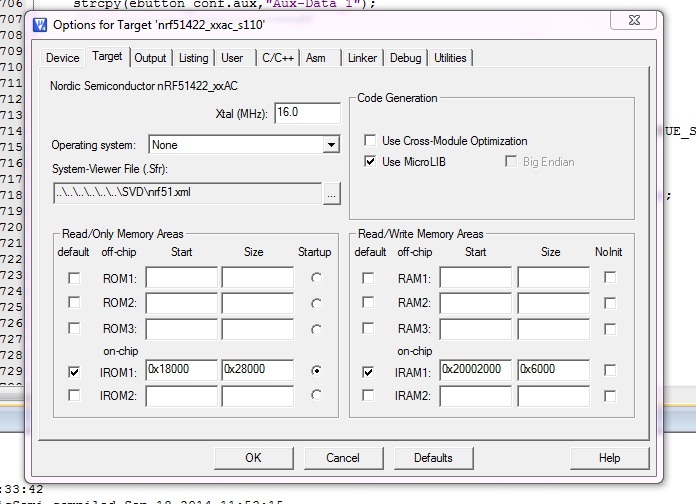
Task: Click the IRAM2 Start field
Action: 476,396
